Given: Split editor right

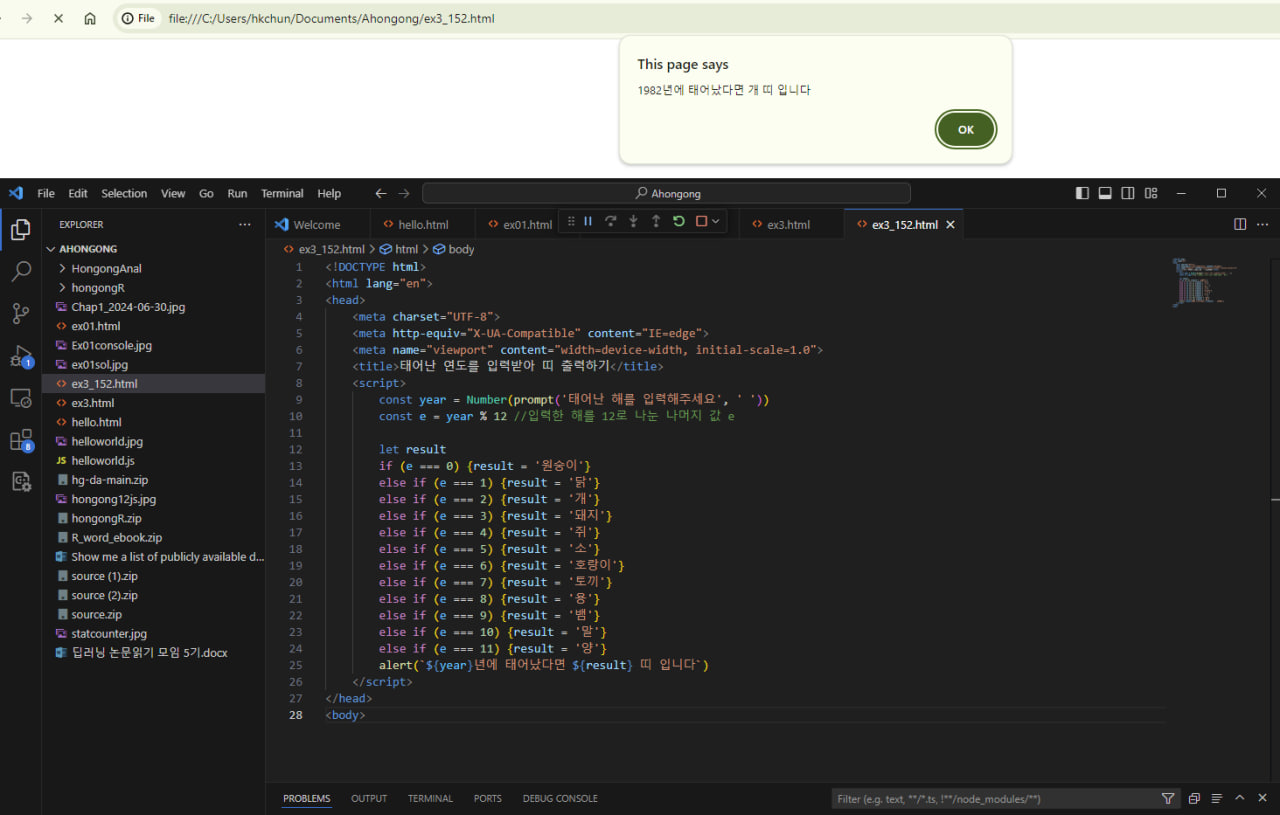Looking at the screenshot, I should click(1240, 224).
